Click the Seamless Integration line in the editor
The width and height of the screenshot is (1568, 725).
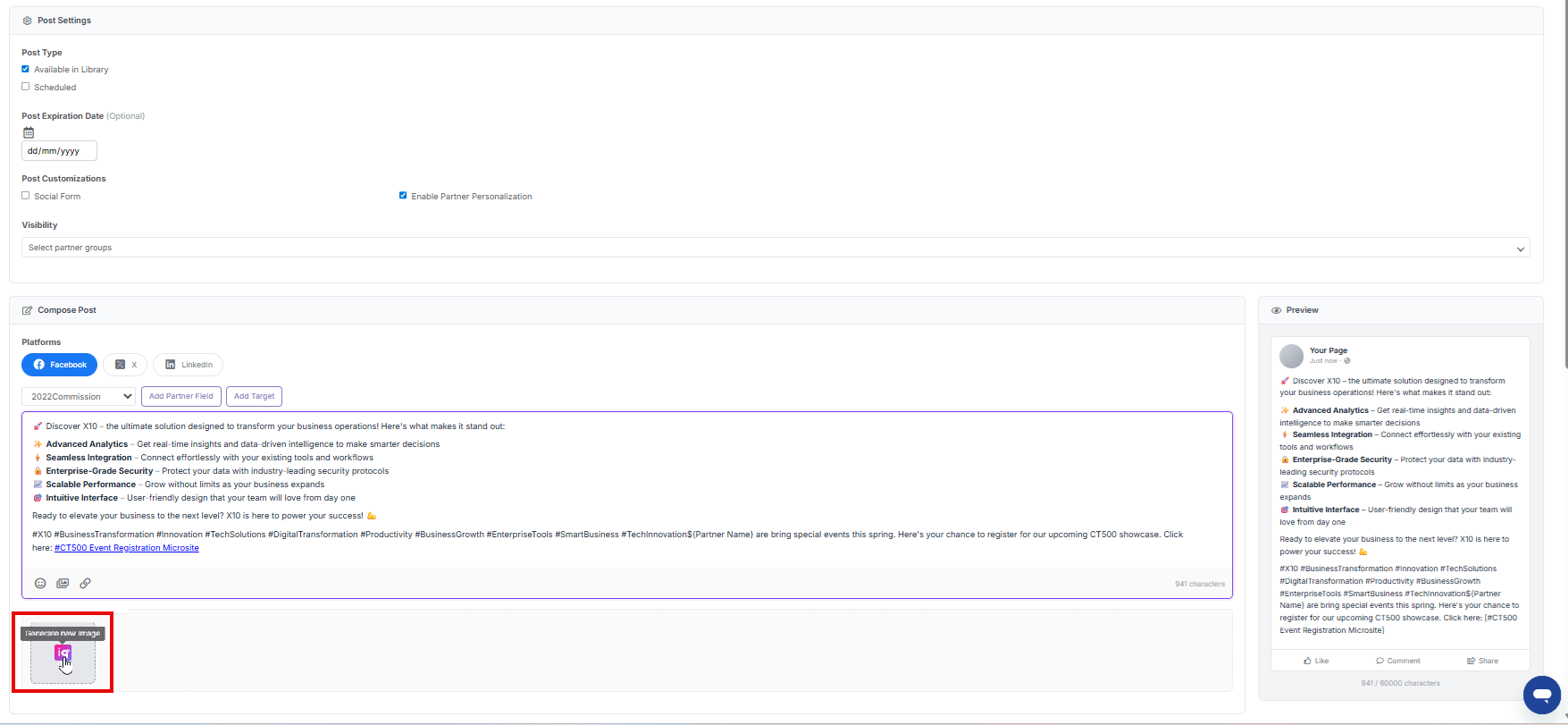coord(203,458)
